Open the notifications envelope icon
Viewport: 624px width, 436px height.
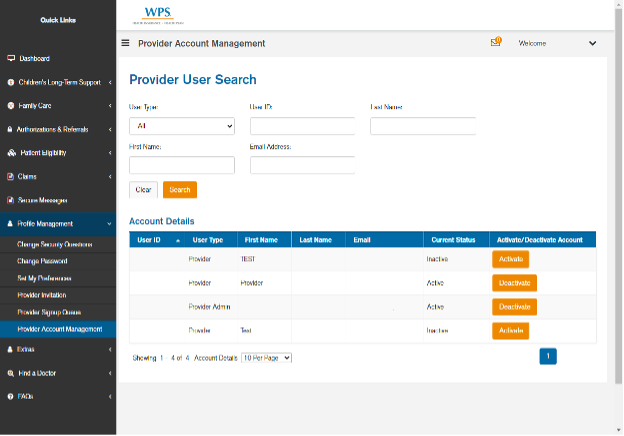pos(495,43)
